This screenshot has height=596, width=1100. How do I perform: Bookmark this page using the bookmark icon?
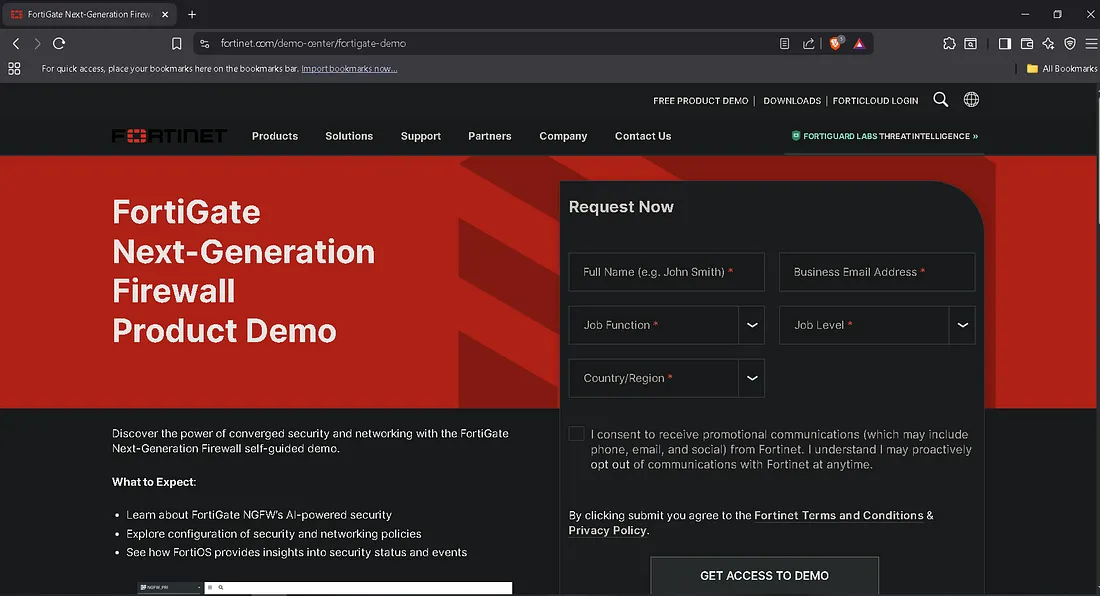click(177, 43)
